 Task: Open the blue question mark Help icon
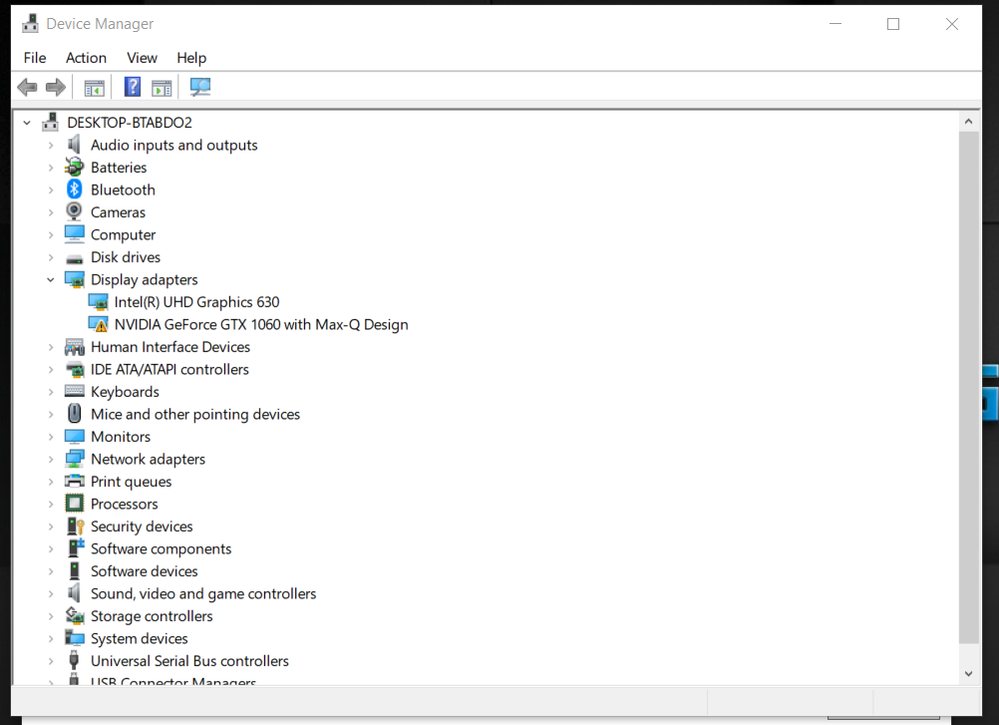(133, 87)
